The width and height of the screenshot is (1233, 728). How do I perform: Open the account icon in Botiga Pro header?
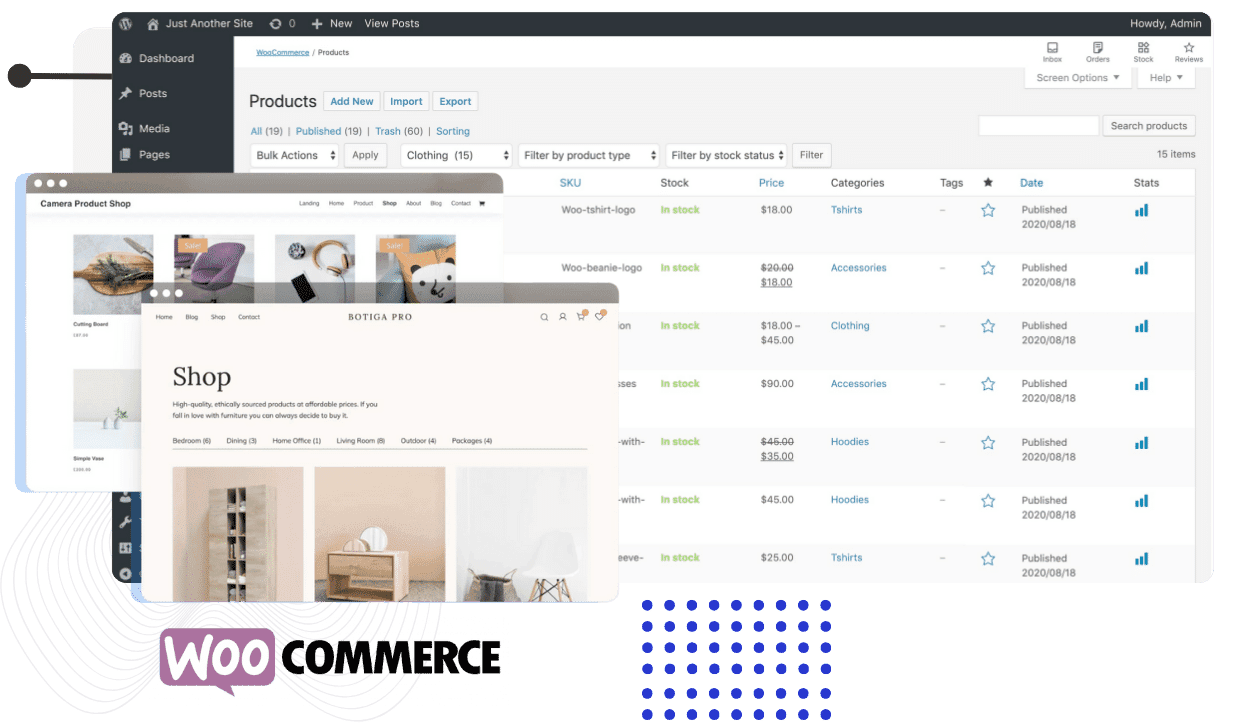tap(562, 317)
